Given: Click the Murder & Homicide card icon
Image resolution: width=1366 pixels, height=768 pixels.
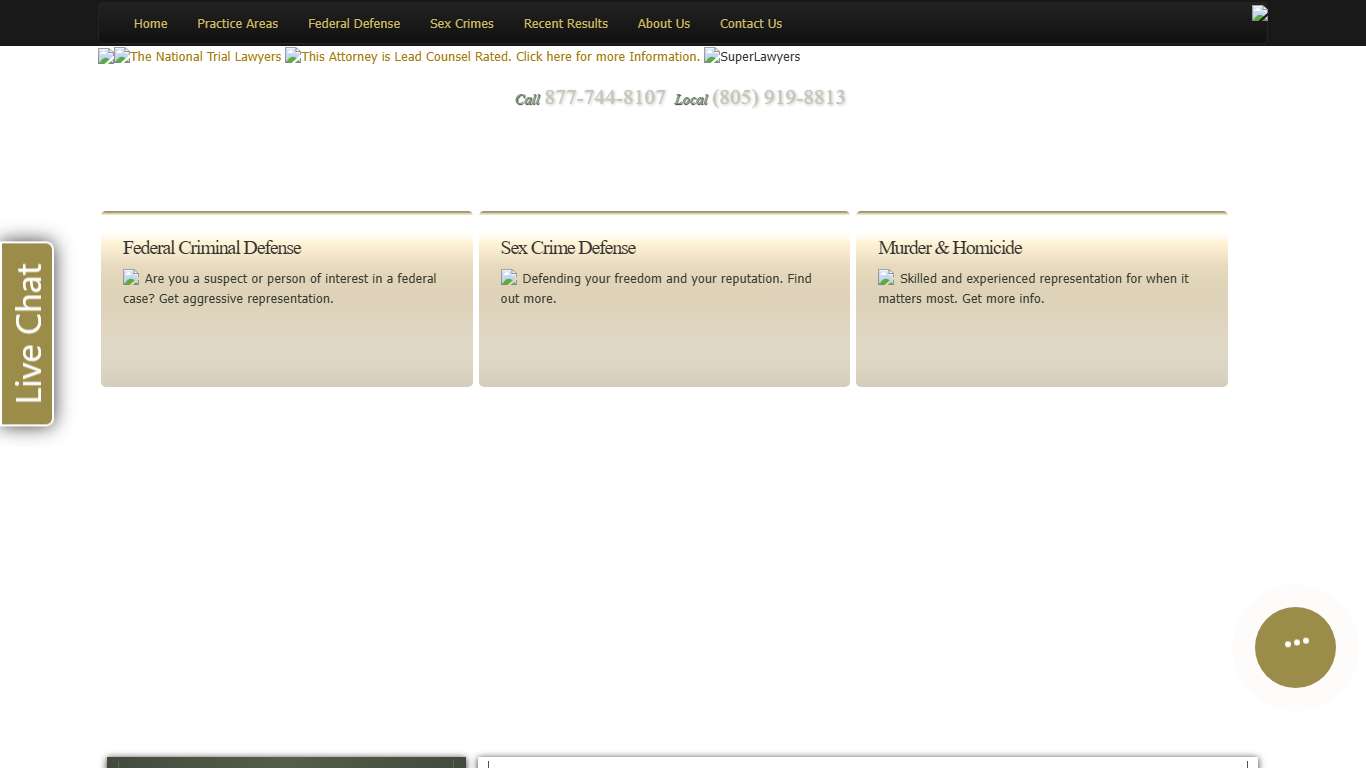Looking at the screenshot, I should (x=886, y=278).
